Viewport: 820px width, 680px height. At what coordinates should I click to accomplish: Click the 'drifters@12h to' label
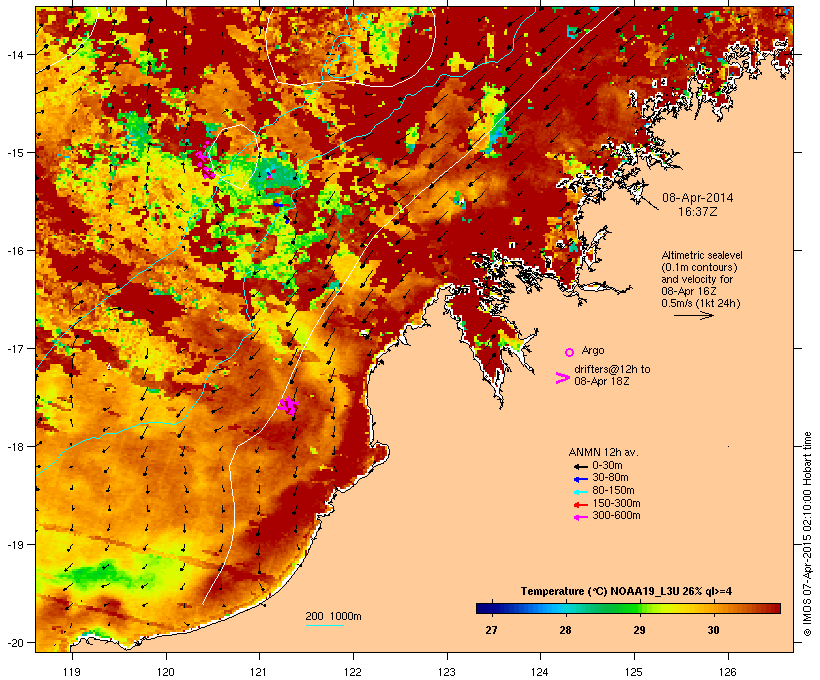point(612,369)
